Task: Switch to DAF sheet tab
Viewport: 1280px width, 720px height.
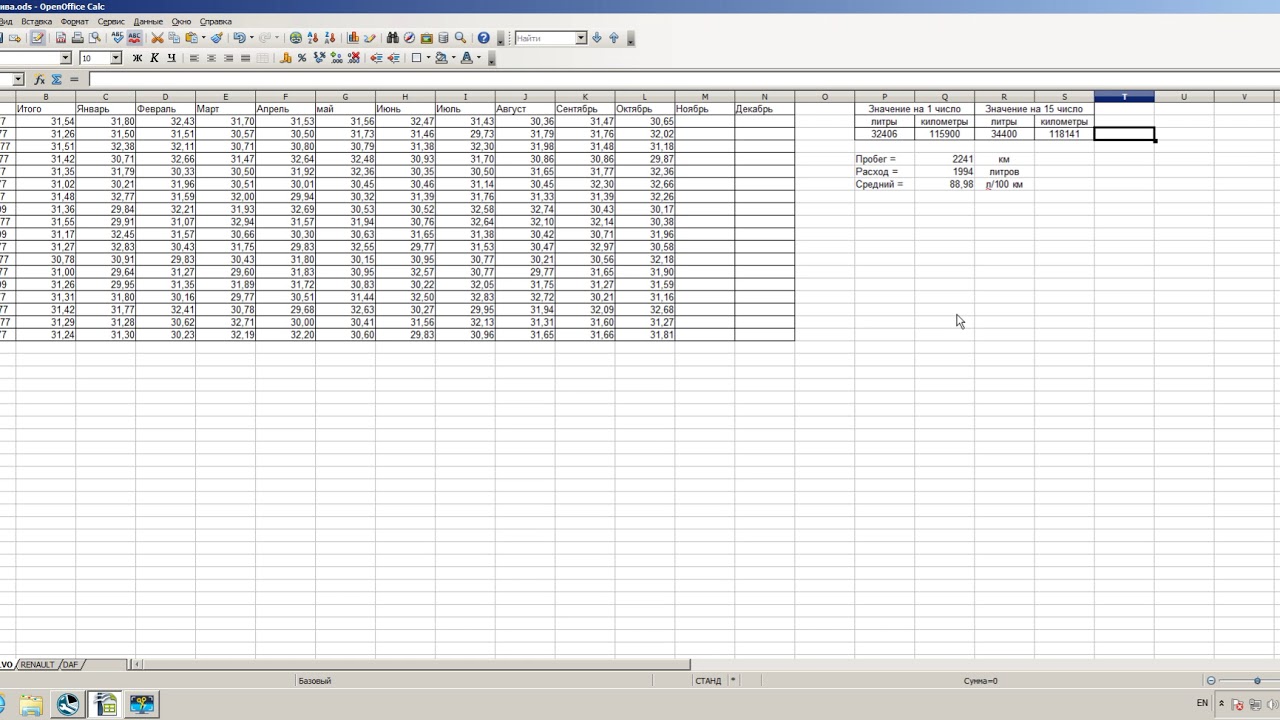Action: click(69, 664)
